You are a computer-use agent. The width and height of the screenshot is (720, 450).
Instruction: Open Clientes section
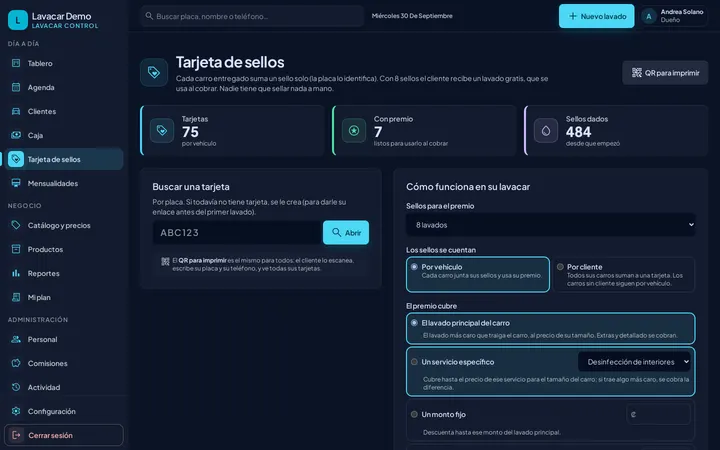(64, 111)
